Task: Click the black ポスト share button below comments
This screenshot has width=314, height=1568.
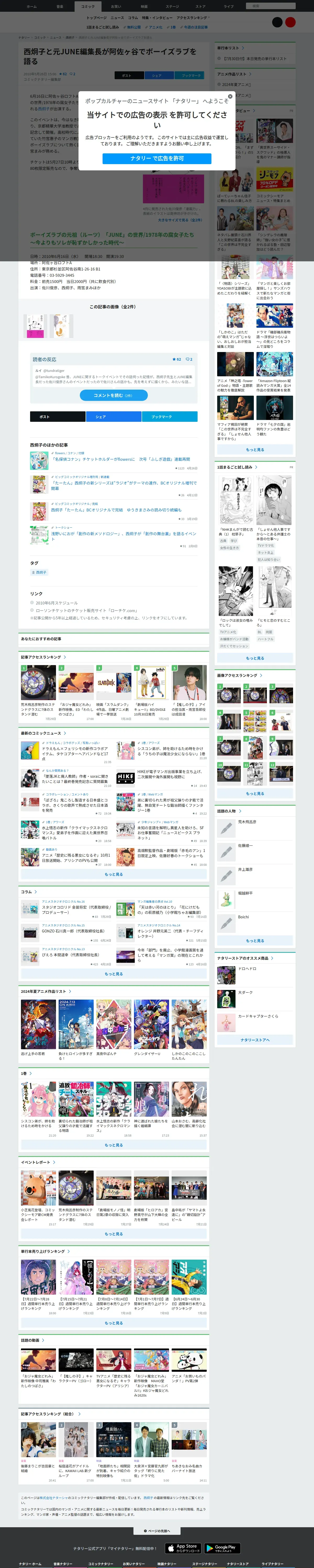Action: point(58,416)
